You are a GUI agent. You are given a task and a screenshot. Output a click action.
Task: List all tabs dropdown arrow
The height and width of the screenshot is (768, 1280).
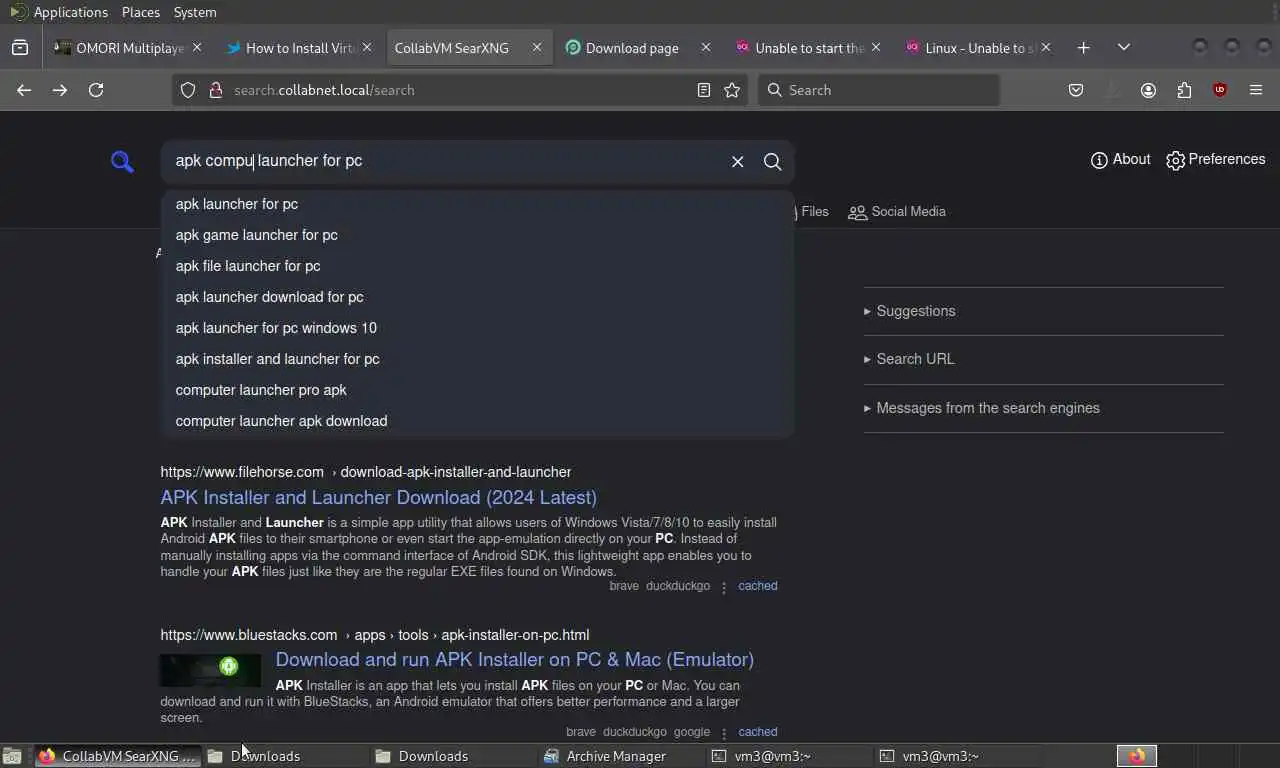point(1124,47)
